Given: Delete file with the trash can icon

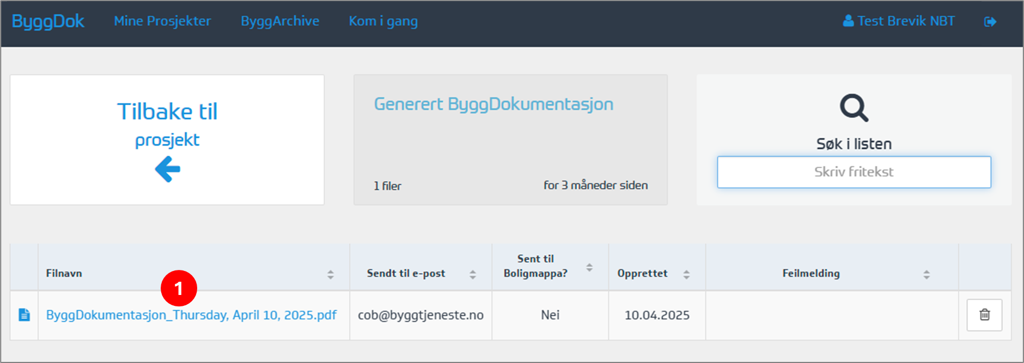Looking at the screenshot, I should tap(984, 315).
